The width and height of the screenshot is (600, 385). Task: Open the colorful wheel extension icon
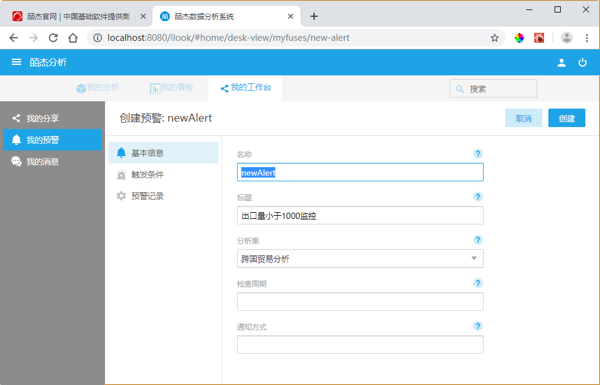click(x=519, y=38)
